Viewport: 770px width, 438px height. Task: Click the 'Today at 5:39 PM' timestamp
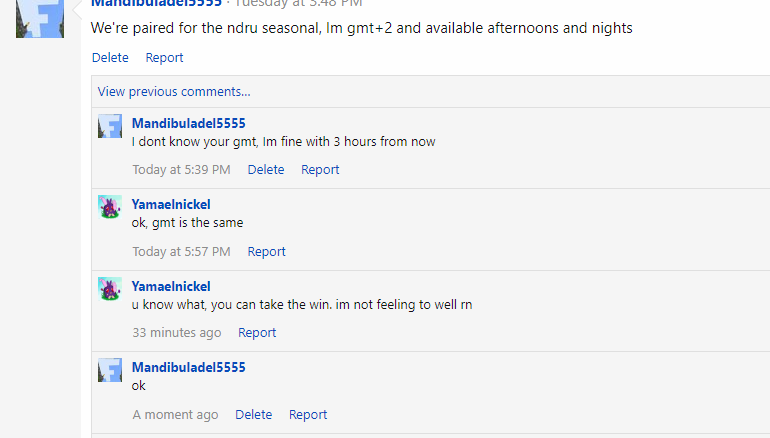click(x=181, y=169)
